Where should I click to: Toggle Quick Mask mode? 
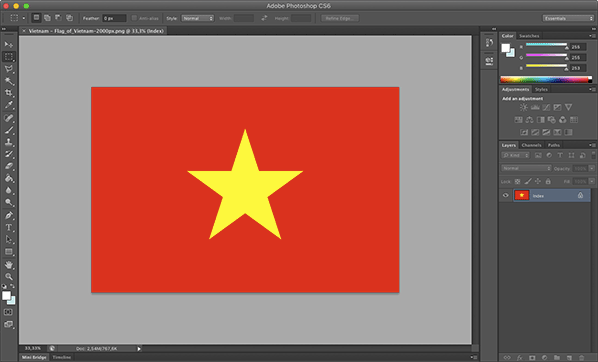(x=8, y=312)
